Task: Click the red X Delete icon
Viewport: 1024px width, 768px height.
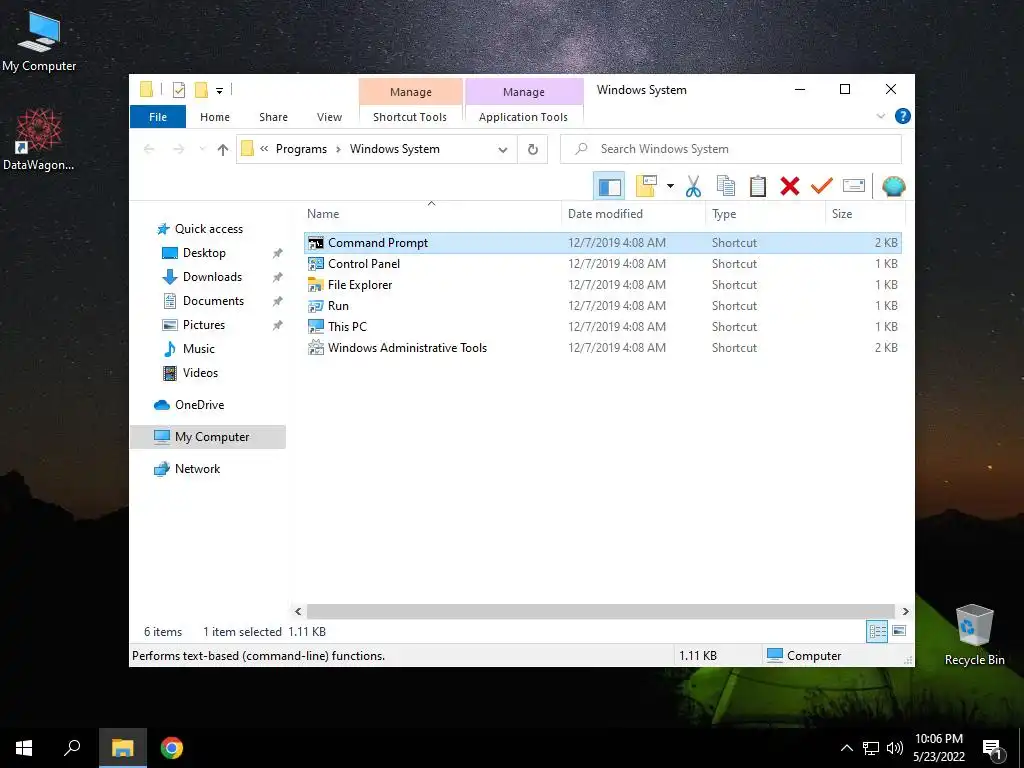Action: (x=790, y=187)
